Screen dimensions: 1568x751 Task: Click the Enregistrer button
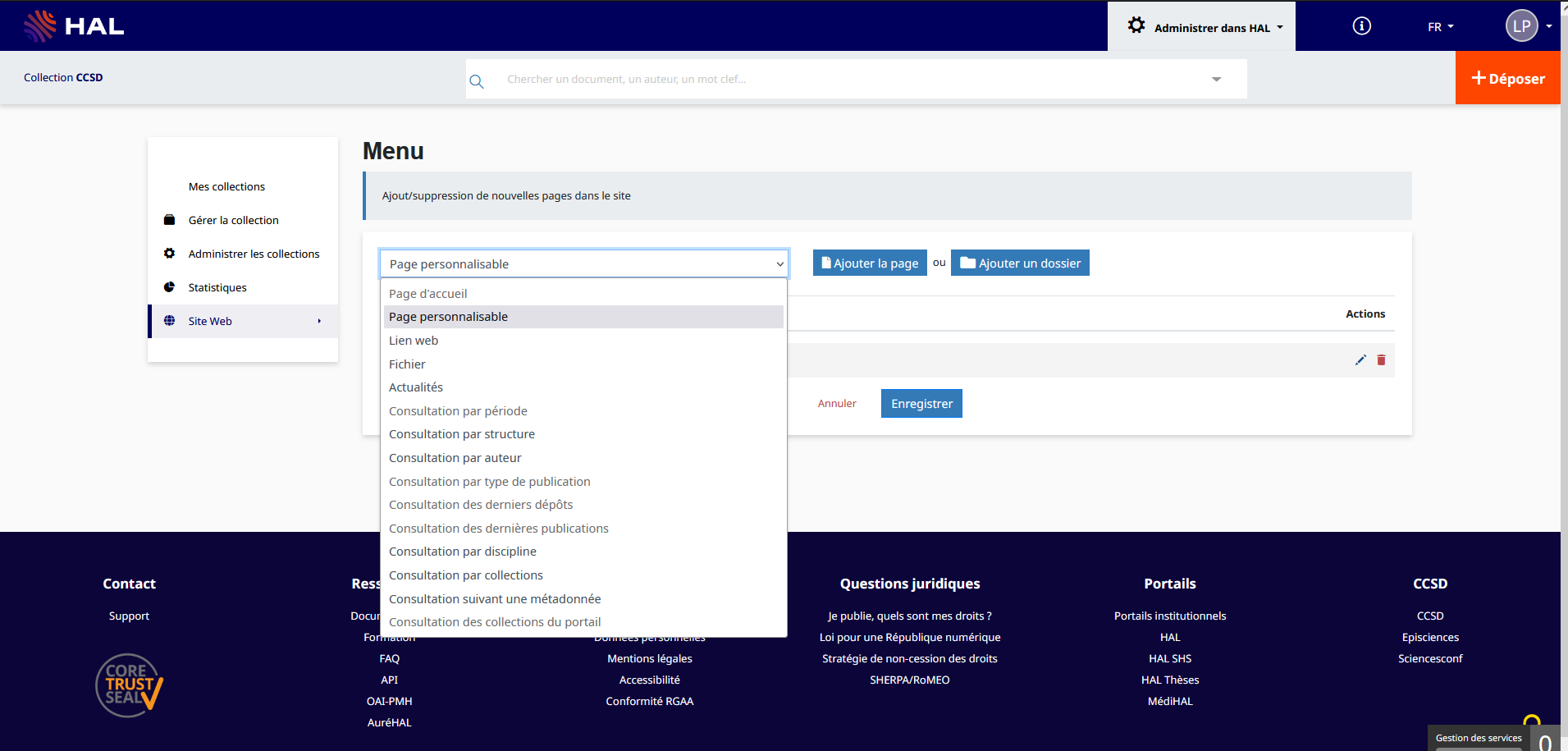[921, 403]
